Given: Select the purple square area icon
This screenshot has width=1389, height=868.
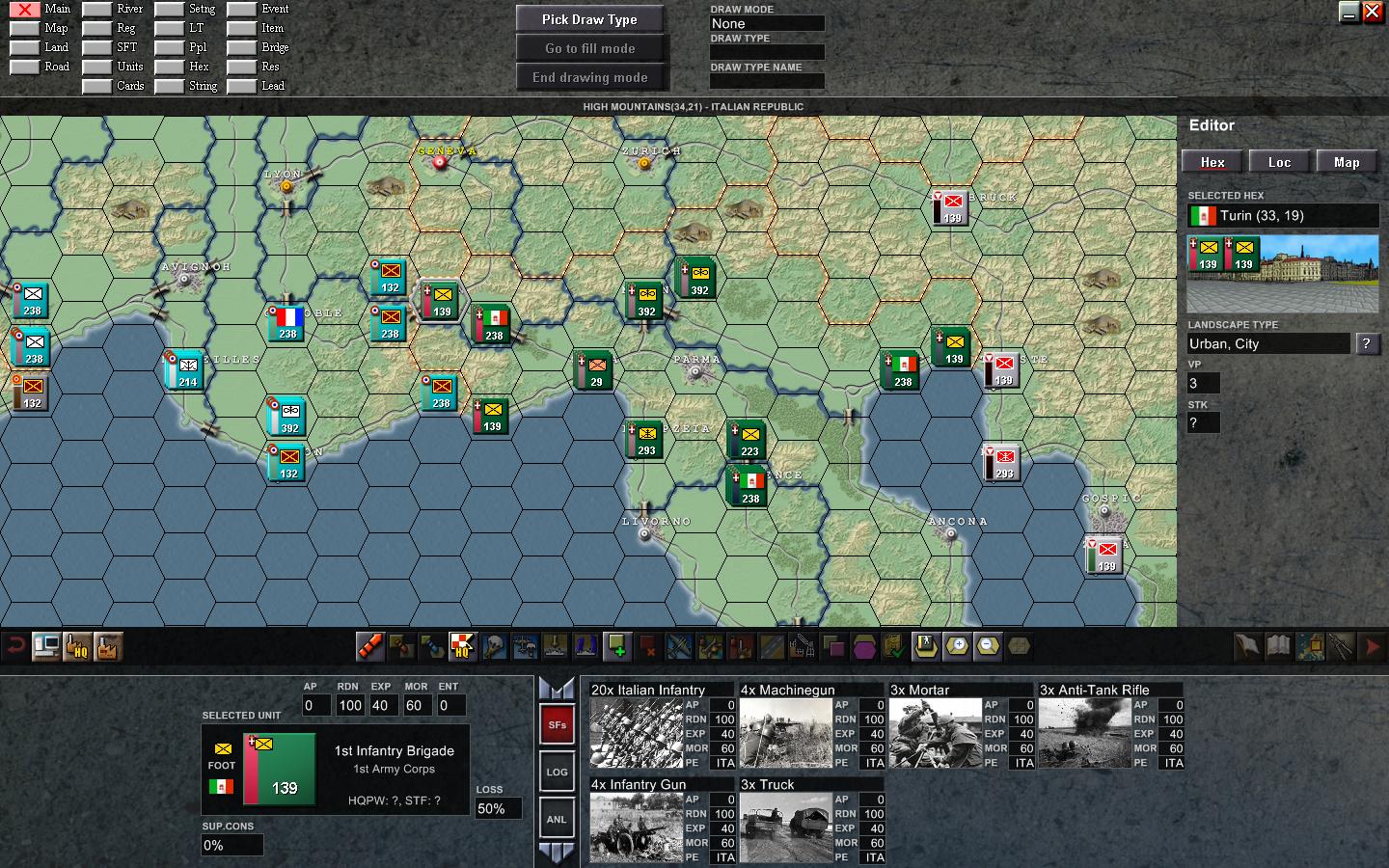Looking at the screenshot, I should click(833, 646).
